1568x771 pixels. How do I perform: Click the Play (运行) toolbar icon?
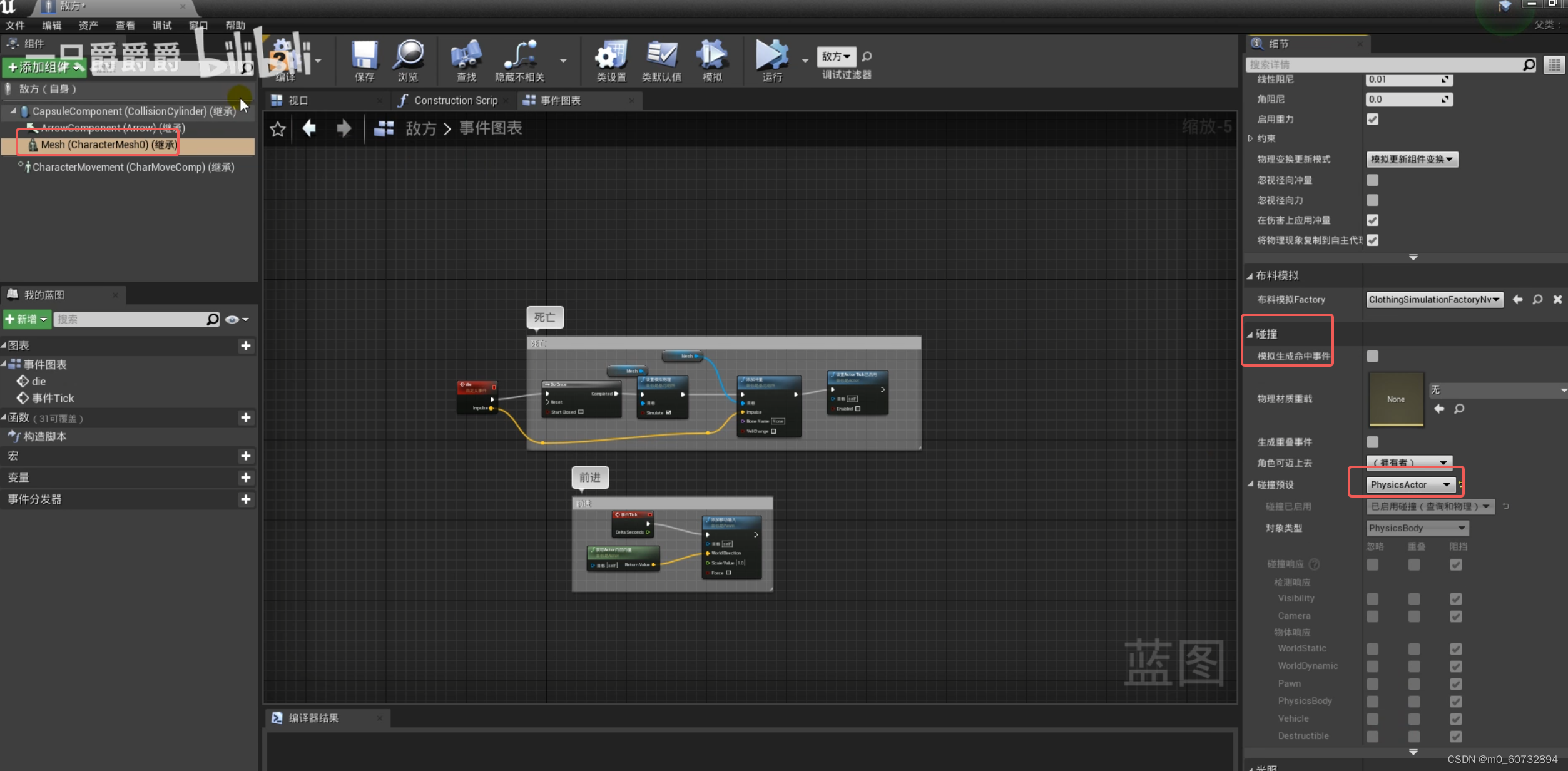click(x=772, y=61)
